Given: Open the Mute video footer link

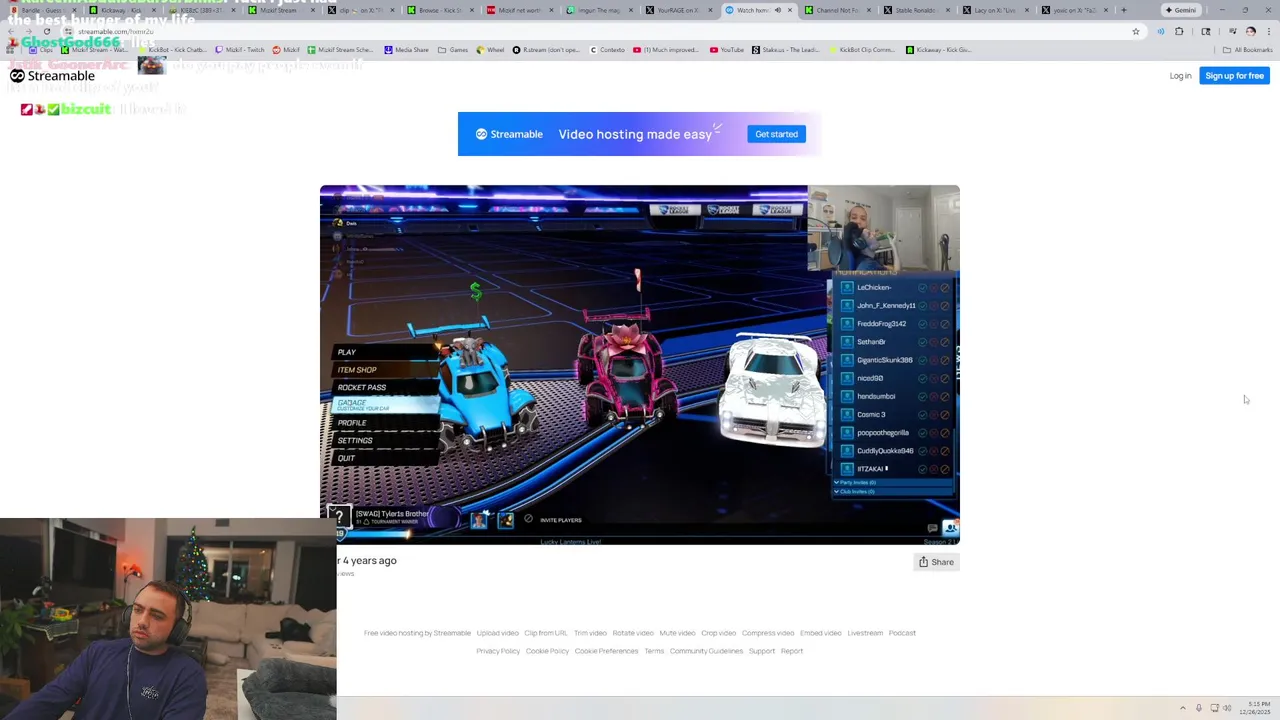Looking at the screenshot, I should pos(677,633).
